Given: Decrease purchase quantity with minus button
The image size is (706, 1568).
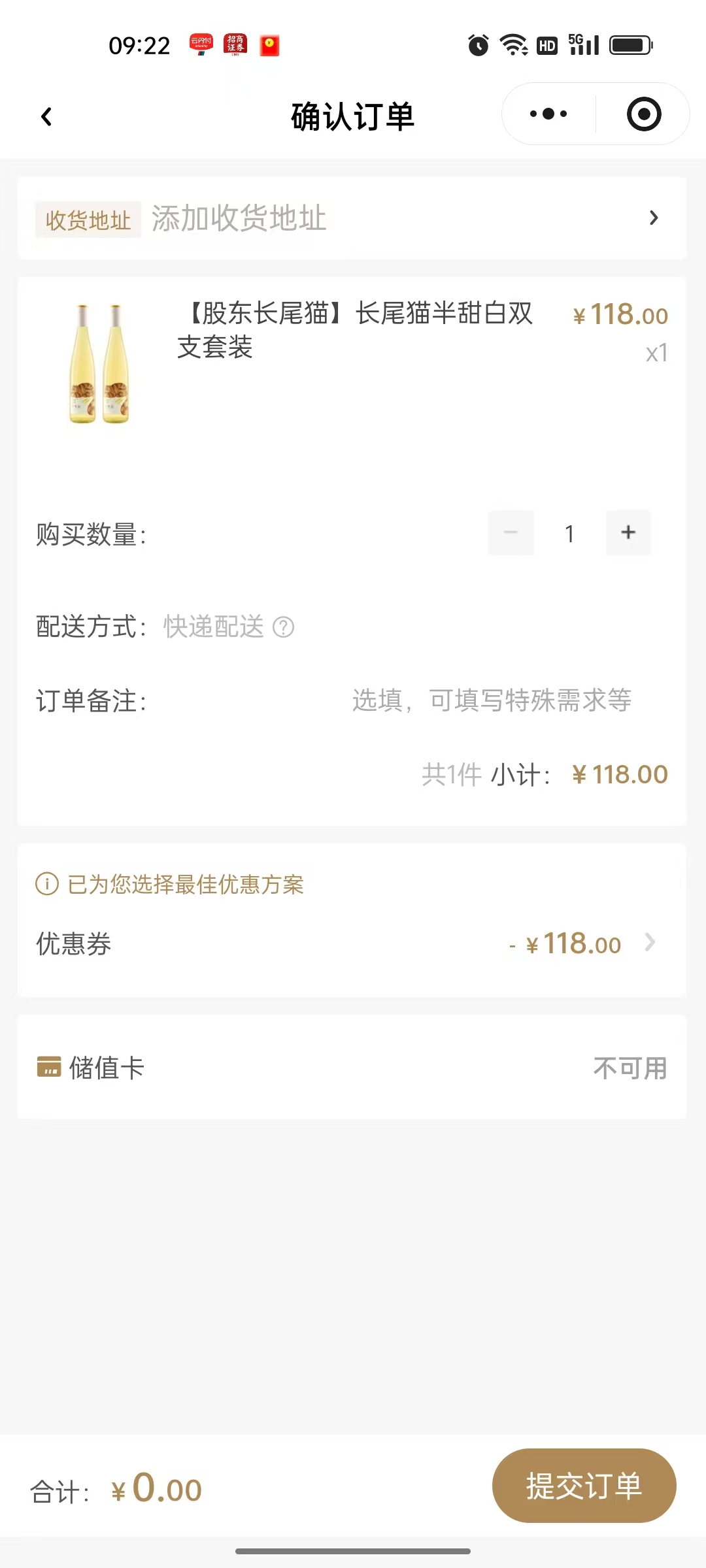Looking at the screenshot, I should tap(511, 532).
